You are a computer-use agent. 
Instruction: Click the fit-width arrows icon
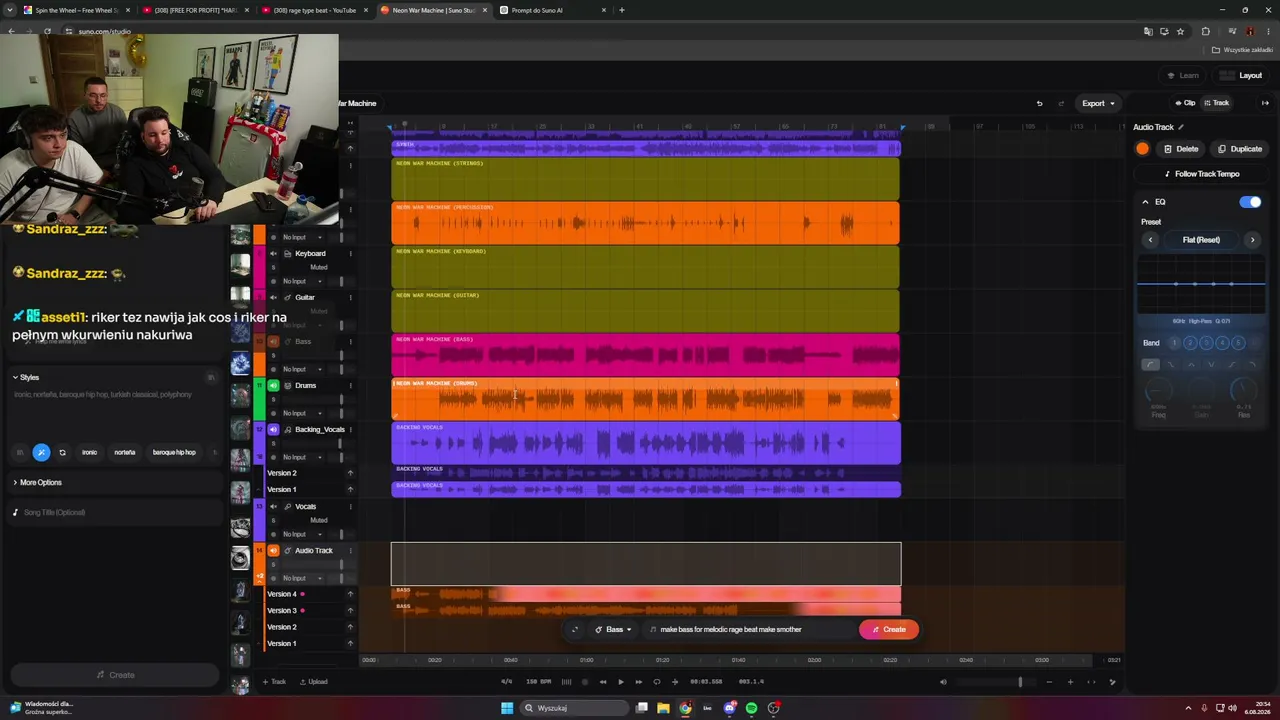coord(1091,682)
